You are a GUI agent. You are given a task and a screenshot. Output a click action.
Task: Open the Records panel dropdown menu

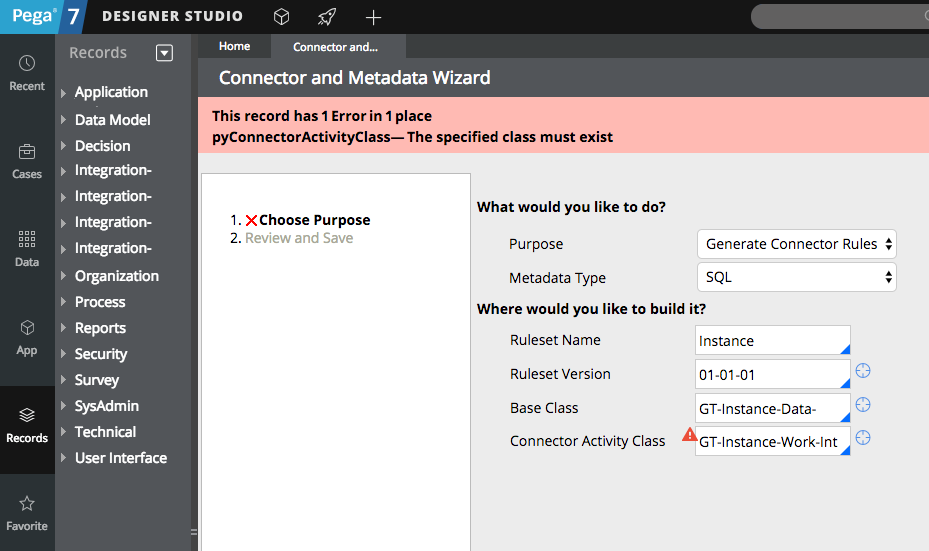click(164, 53)
